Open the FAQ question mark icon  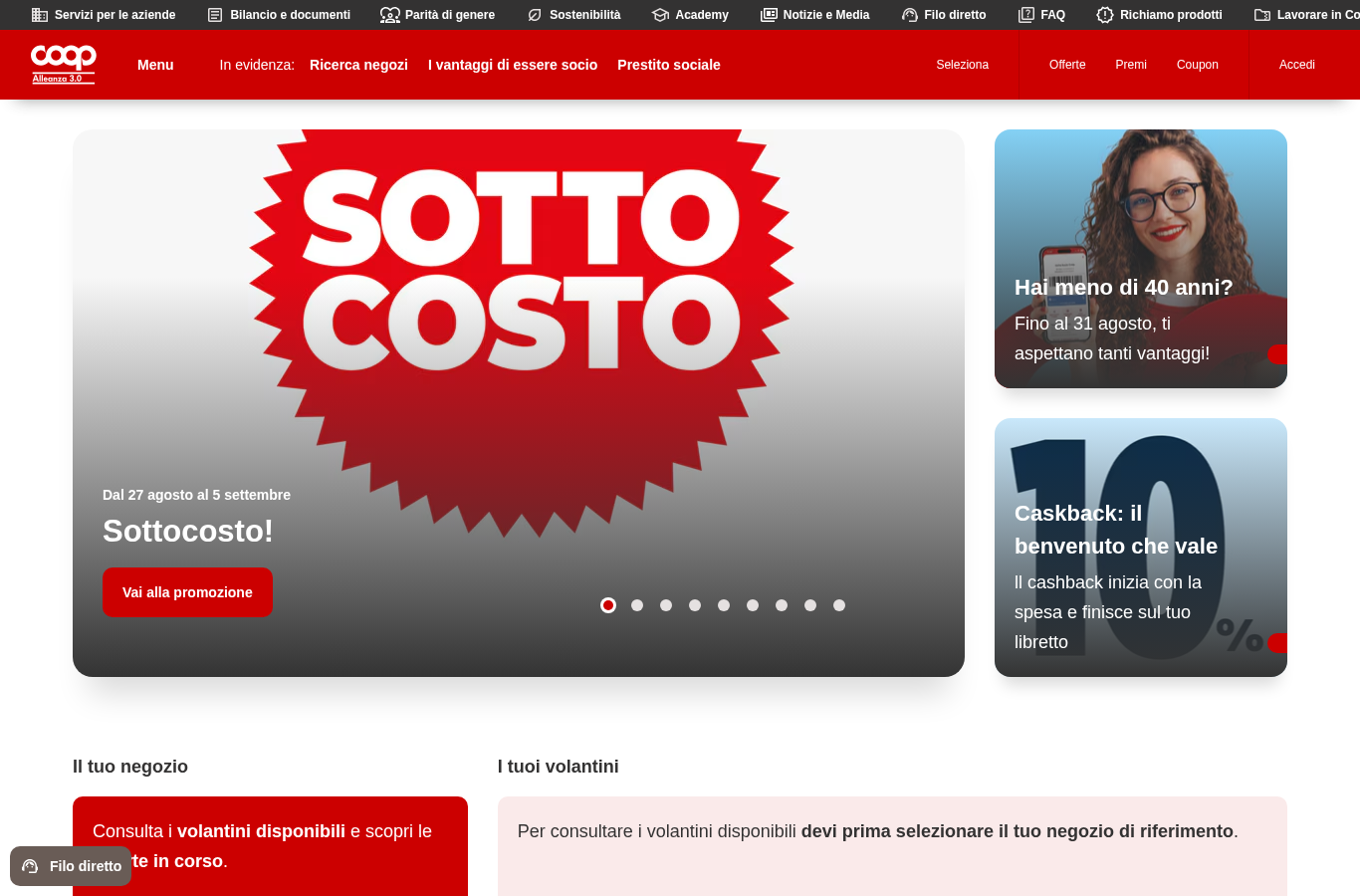point(1026,15)
